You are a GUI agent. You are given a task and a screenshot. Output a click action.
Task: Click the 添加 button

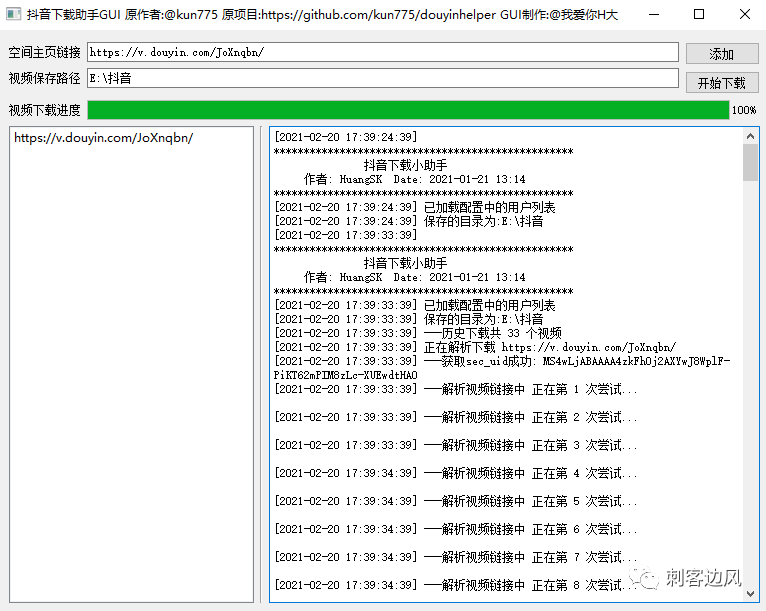point(722,54)
